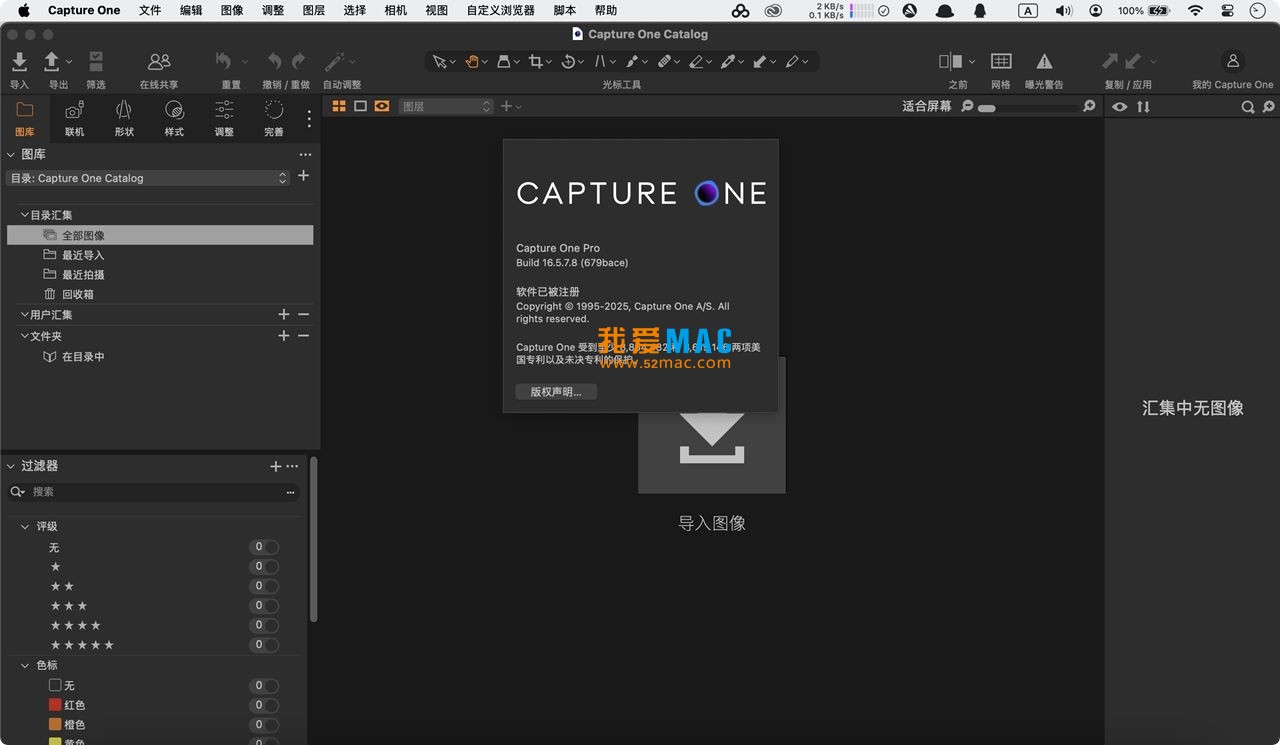Switch to the 样式 styles tool tab
The image size is (1280, 745).
tap(174, 118)
